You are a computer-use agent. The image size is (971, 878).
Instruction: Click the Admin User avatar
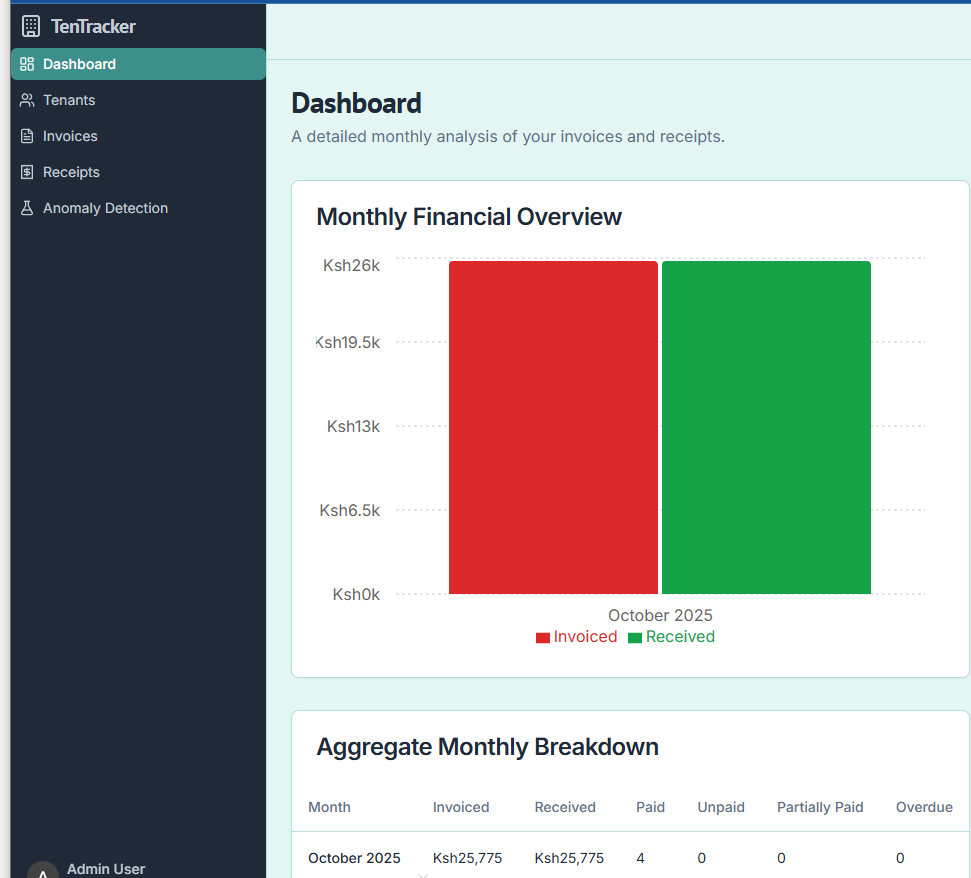pyautogui.click(x=43, y=870)
